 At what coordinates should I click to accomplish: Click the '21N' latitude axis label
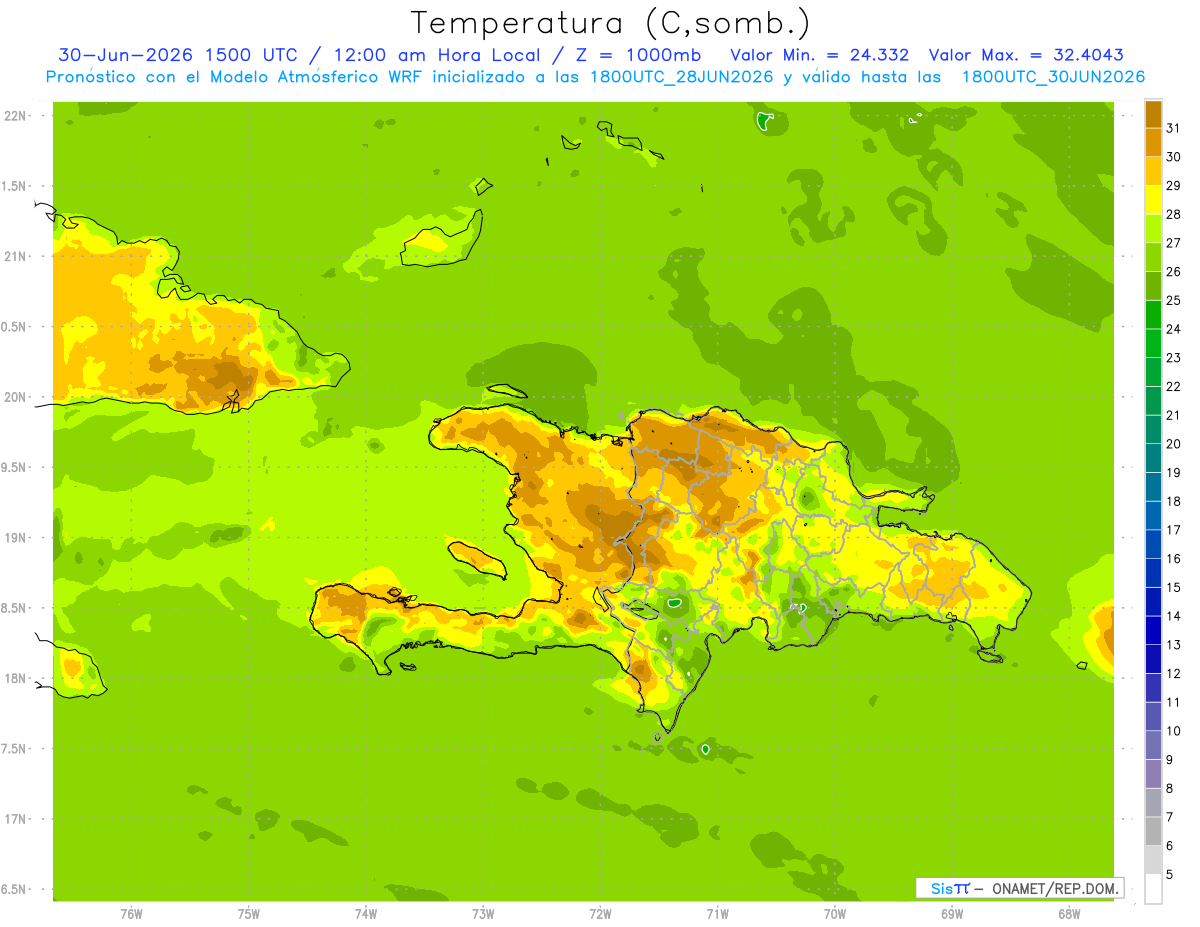[16, 256]
